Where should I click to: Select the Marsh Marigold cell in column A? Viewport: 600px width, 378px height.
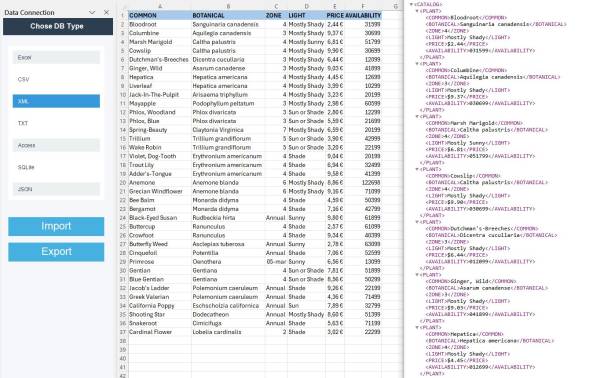tap(160, 42)
